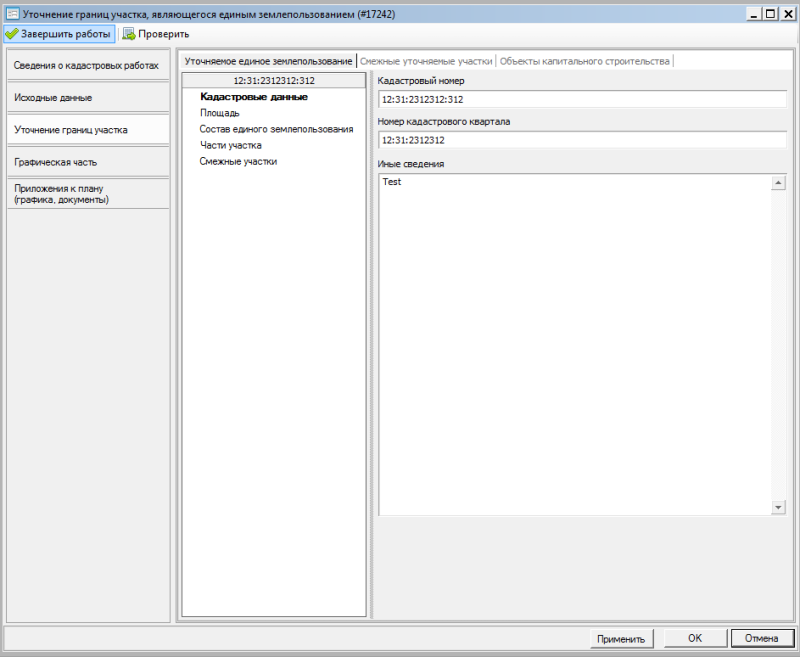Screen dimensions: 800x657
Task: Select Уточняемое единое землепользование tab
Action: coord(268,61)
